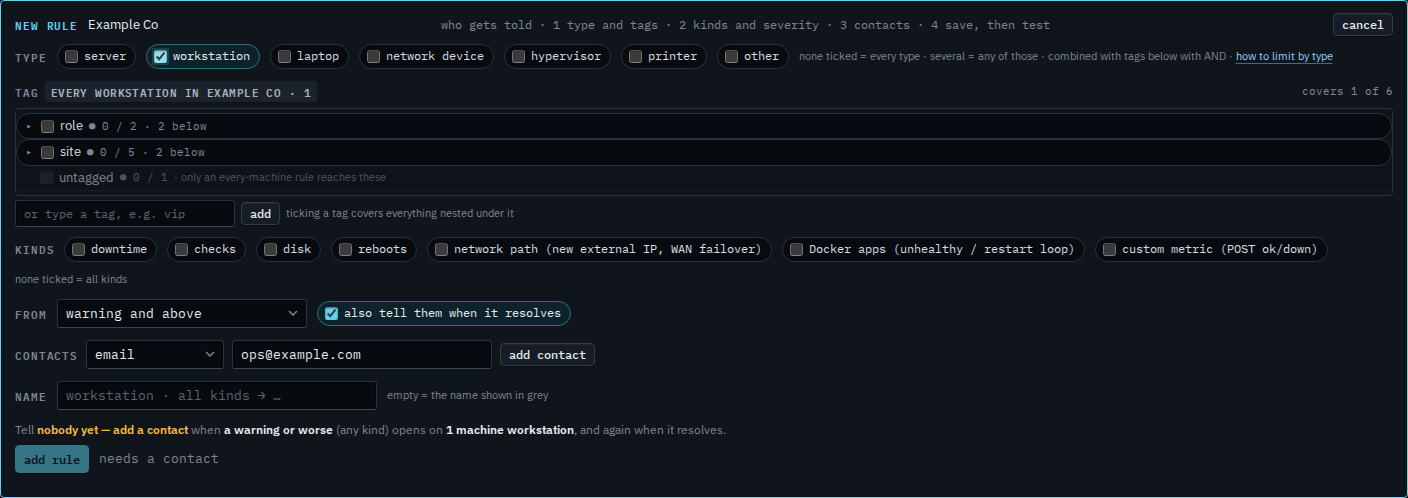Tick the server type checkbox
Screen dimensions: 1408x498
(x=72, y=57)
